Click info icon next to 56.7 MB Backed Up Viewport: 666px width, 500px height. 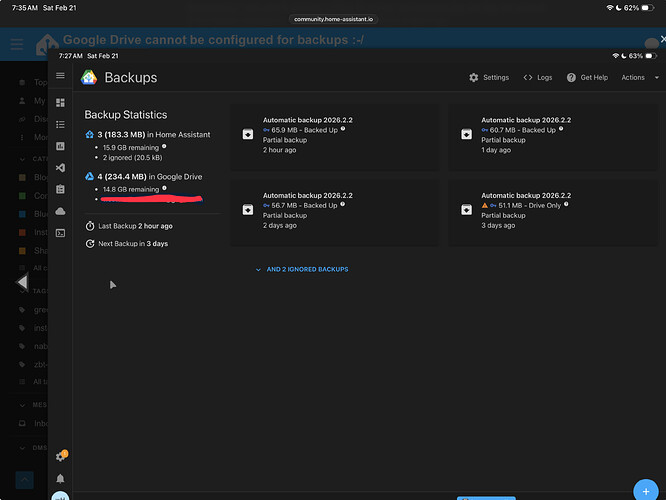(x=342, y=204)
